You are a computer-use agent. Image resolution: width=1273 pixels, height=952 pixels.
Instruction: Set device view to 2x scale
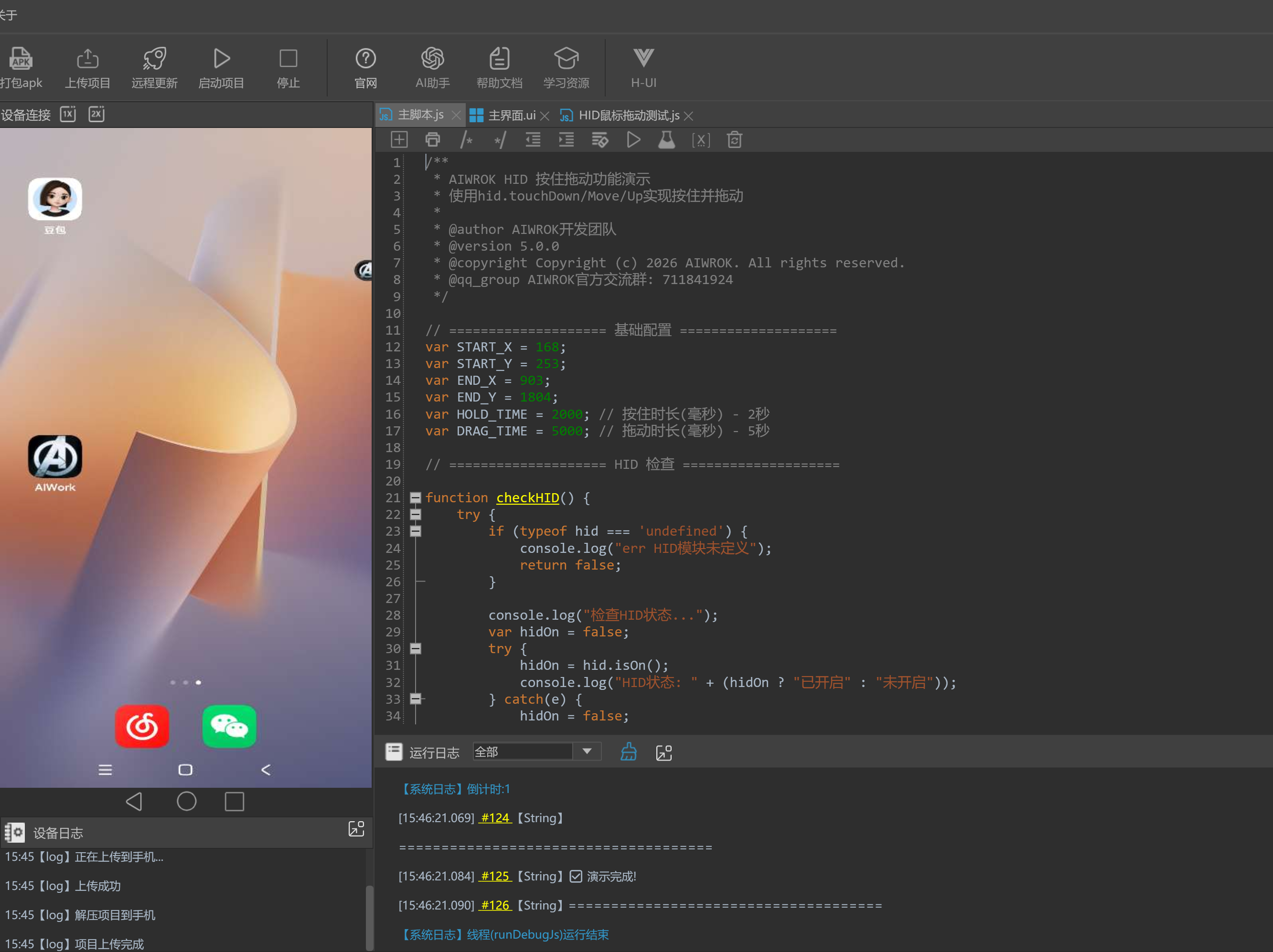tap(96, 114)
